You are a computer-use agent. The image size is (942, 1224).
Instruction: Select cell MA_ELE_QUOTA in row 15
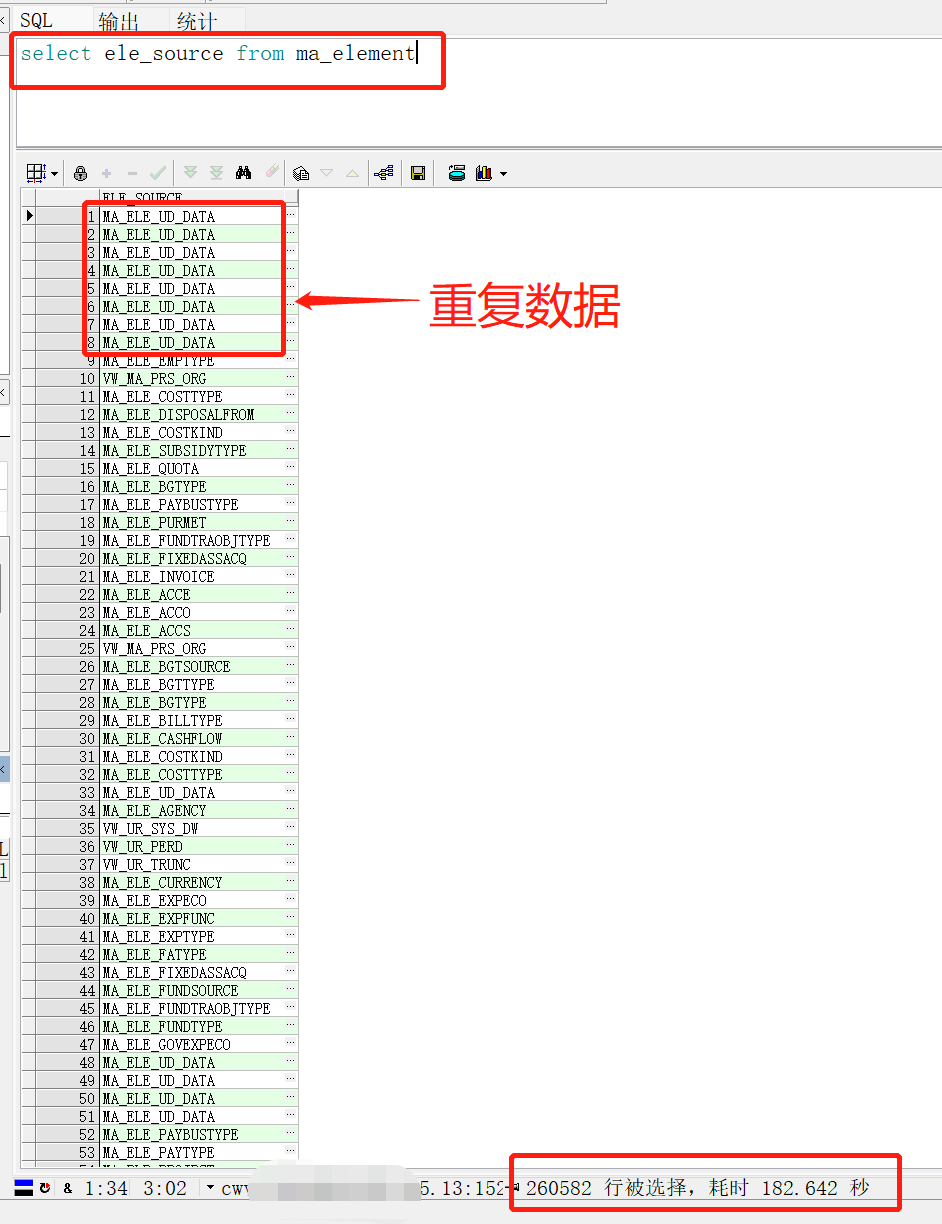(x=192, y=468)
